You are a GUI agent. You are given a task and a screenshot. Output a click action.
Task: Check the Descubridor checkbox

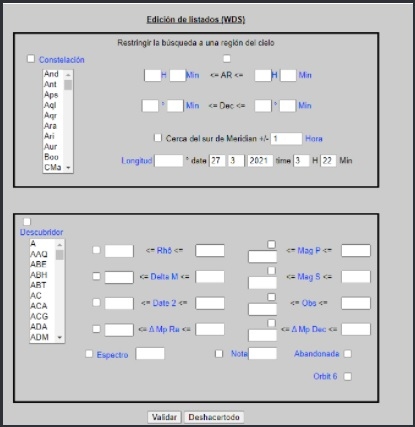coord(27,222)
